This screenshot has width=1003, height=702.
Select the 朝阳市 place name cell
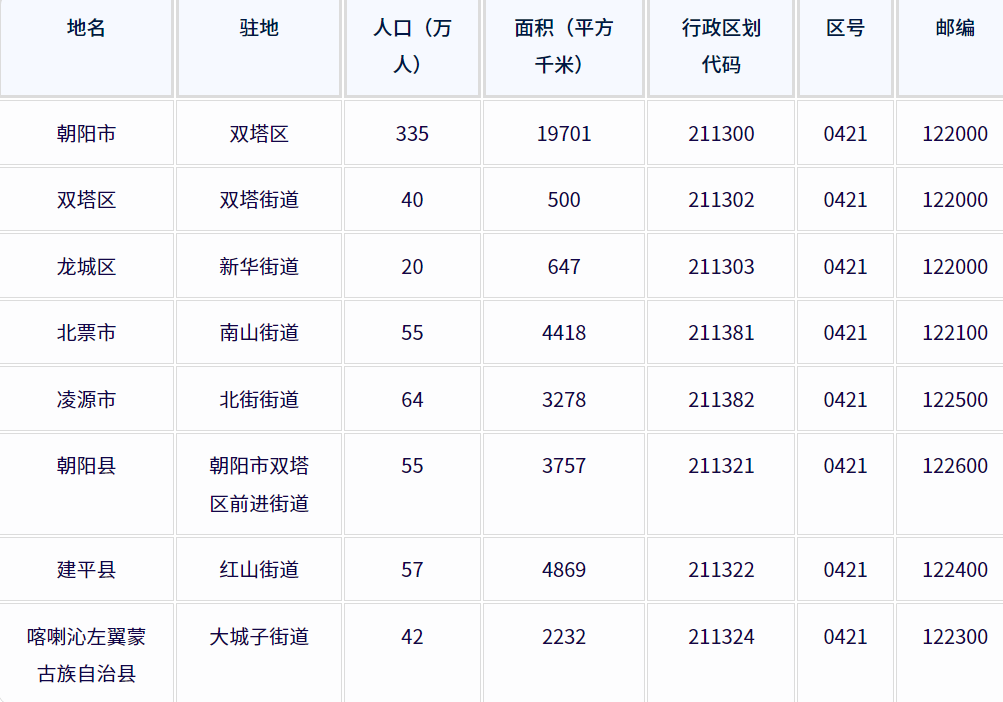(x=86, y=133)
